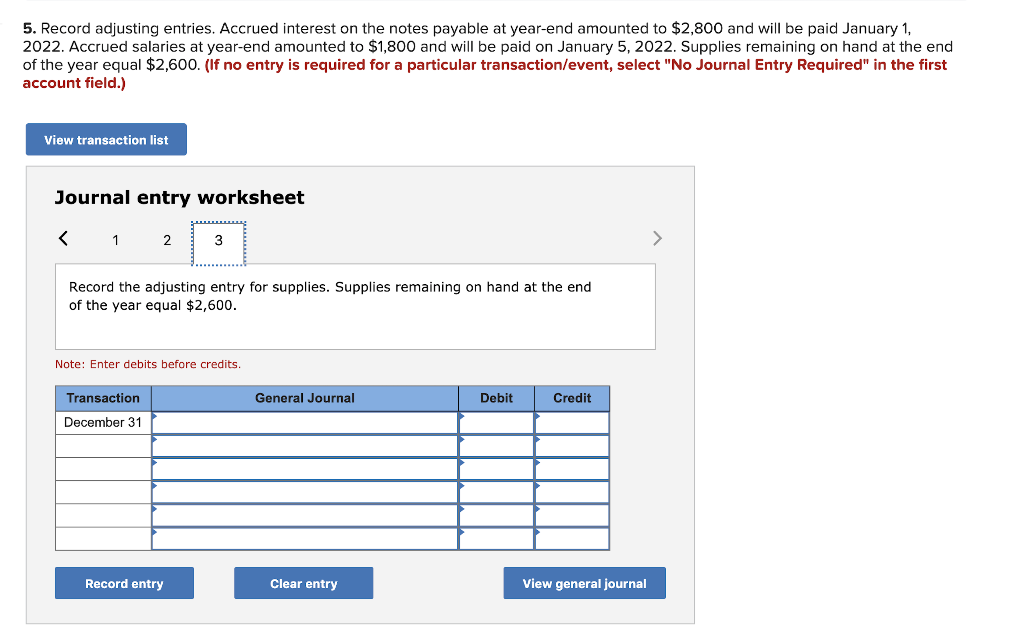Click the second row Debit field

pos(496,445)
